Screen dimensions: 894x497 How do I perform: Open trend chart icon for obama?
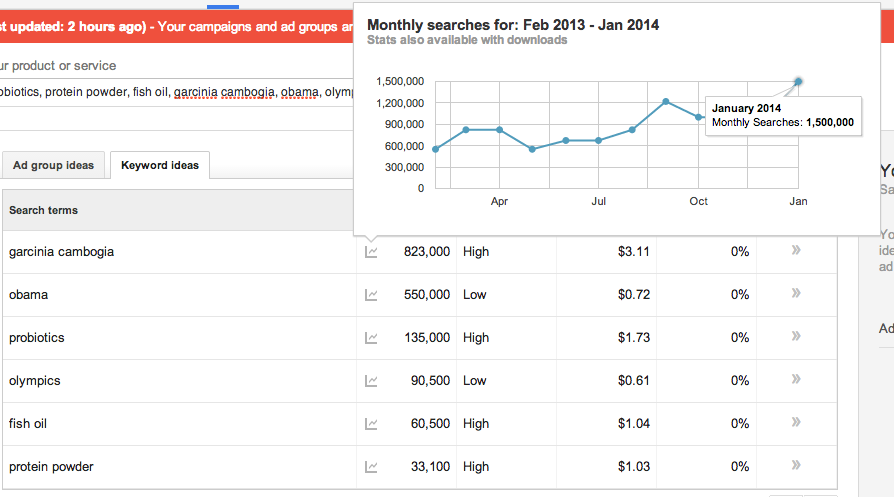point(371,295)
